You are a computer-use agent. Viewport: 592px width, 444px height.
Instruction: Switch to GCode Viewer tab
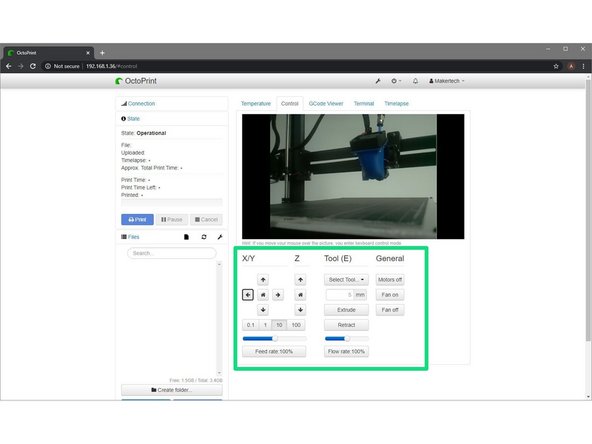pos(326,103)
